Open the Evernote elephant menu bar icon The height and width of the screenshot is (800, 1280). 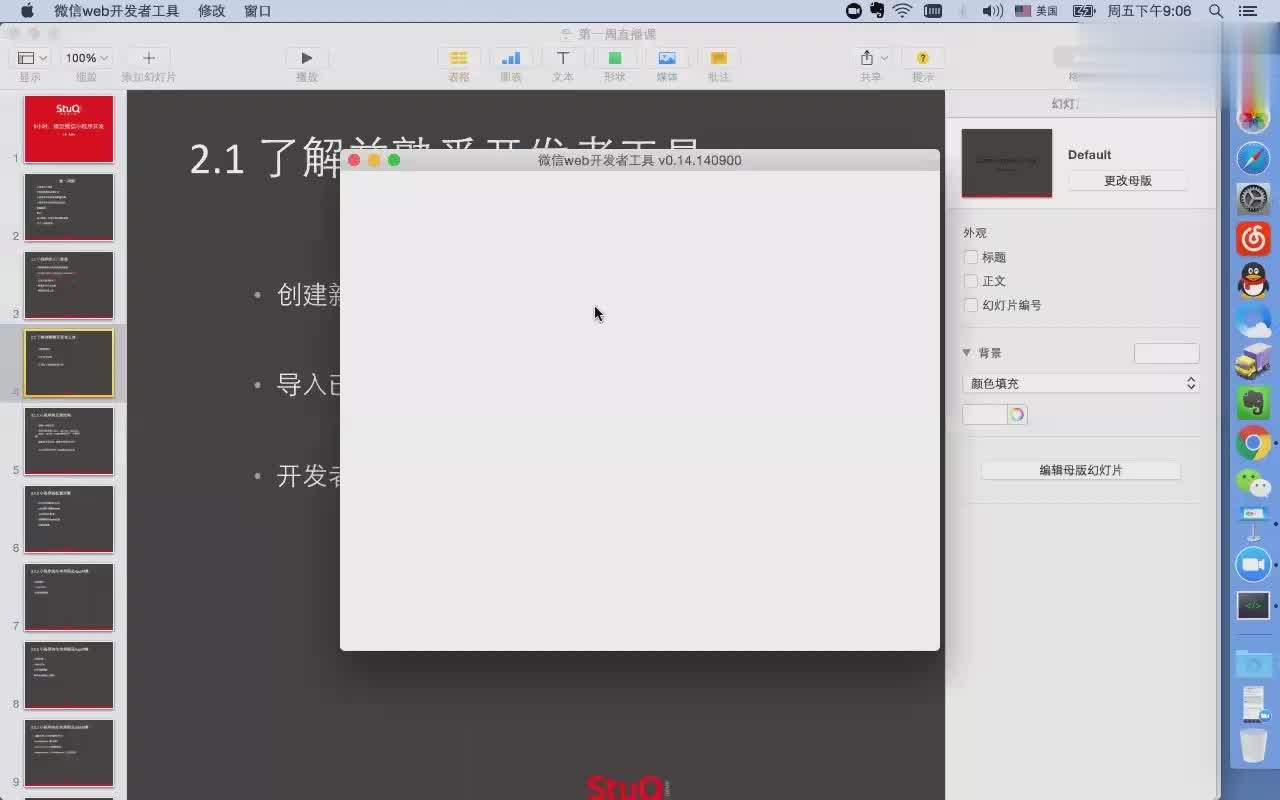[x=877, y=11]
